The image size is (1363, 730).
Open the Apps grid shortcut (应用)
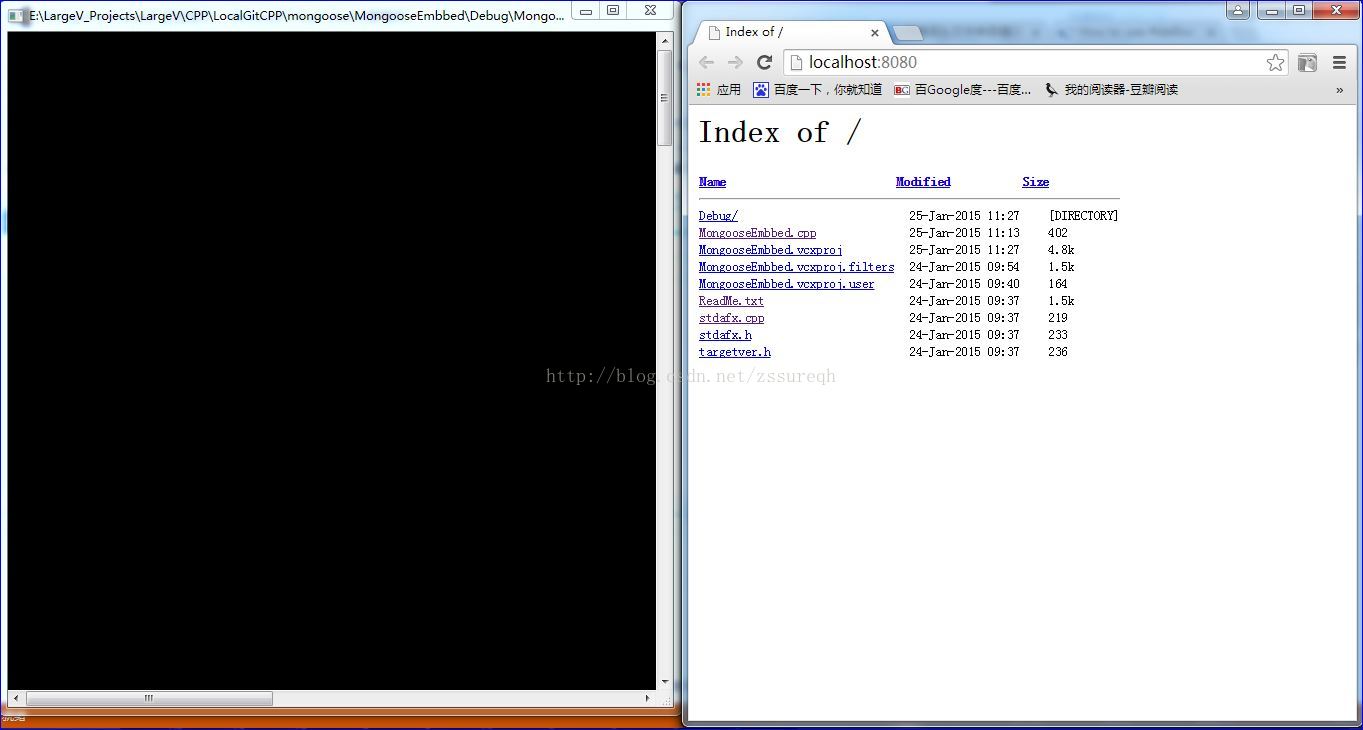(x=719, y=89)
